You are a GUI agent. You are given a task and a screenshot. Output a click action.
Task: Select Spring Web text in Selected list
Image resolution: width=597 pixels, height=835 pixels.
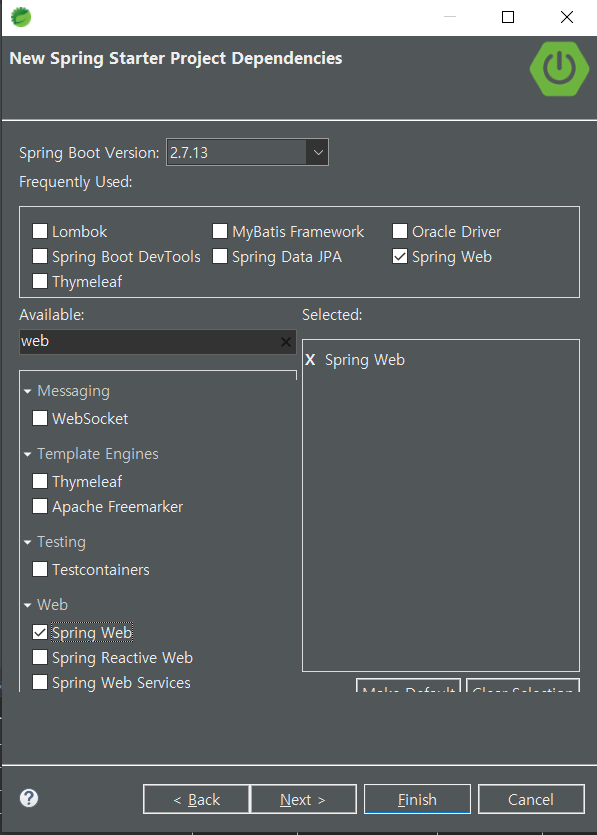365,360
